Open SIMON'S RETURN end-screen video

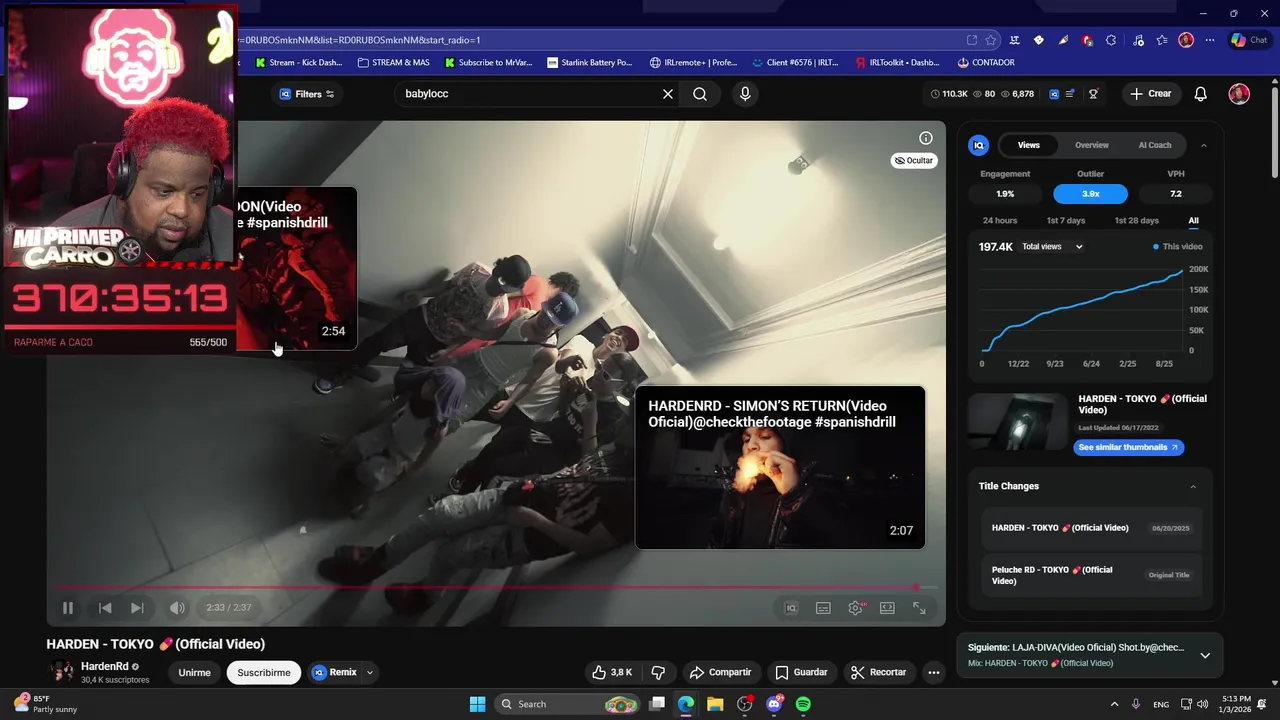click(780, 468)
